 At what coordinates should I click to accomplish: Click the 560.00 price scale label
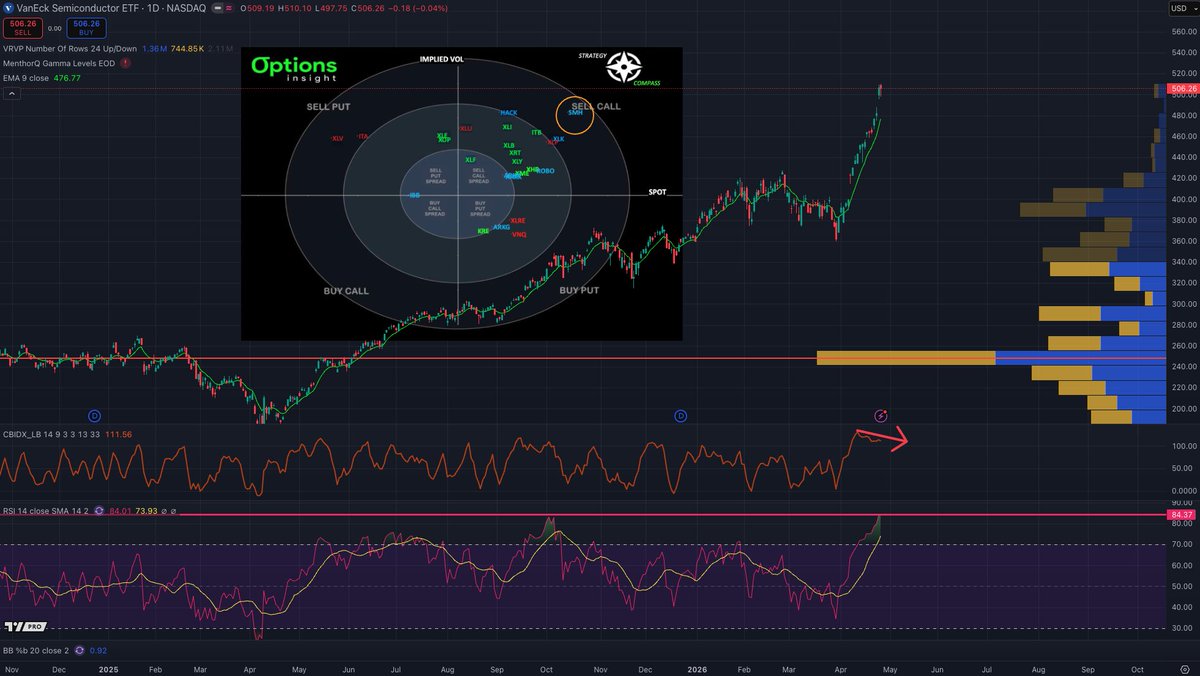pos(1183,31)
